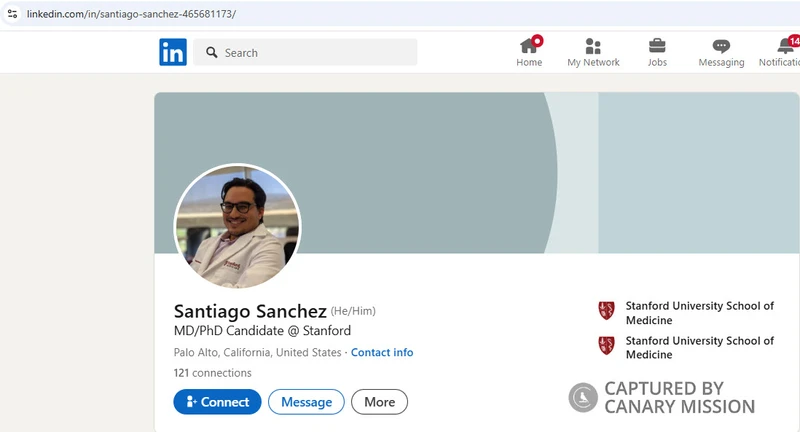Viewport: 800px width, 432px height.
Task: Click the LinkedIn logo icon
Action: point(173,52)
